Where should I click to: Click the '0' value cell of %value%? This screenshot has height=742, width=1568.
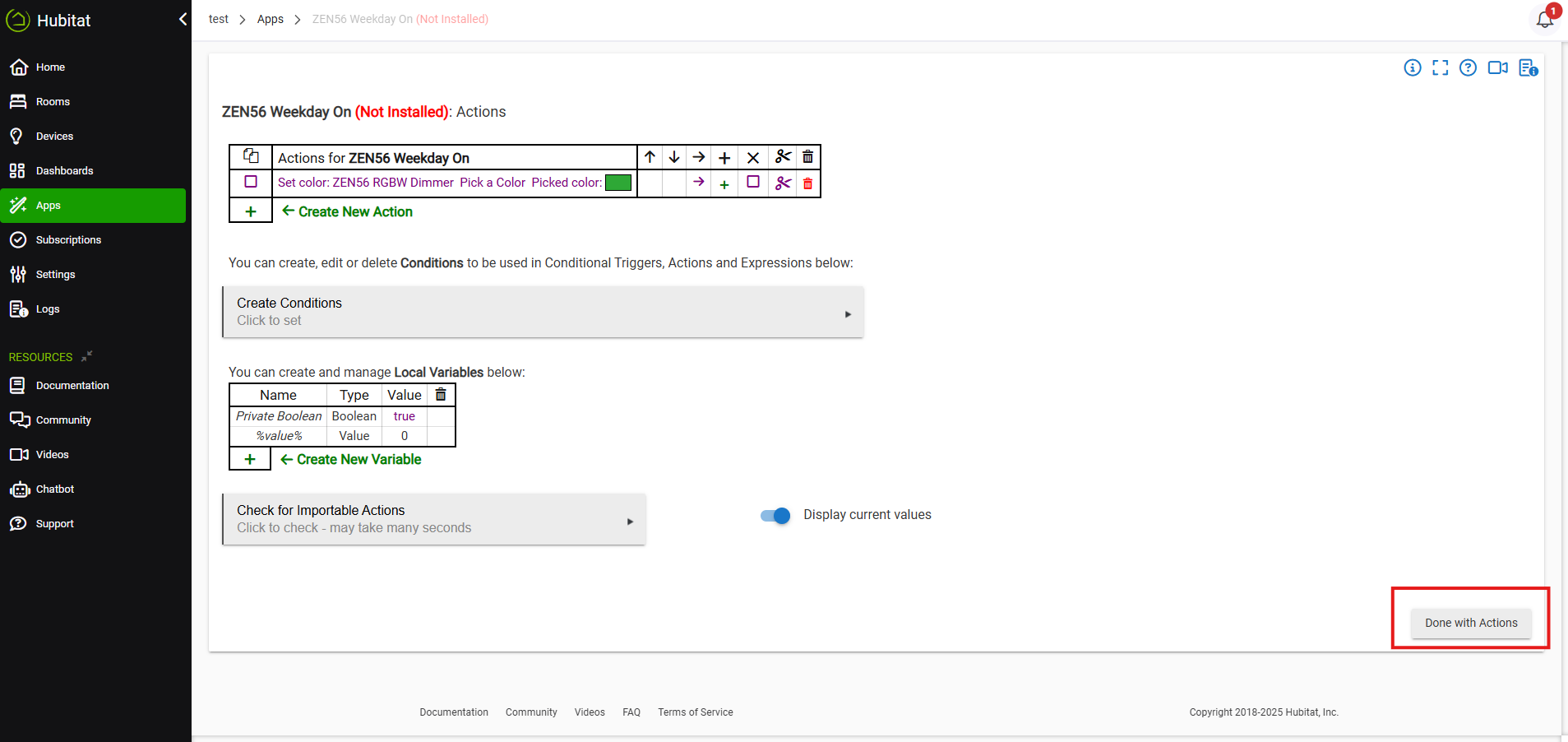(x=405, y=436)
